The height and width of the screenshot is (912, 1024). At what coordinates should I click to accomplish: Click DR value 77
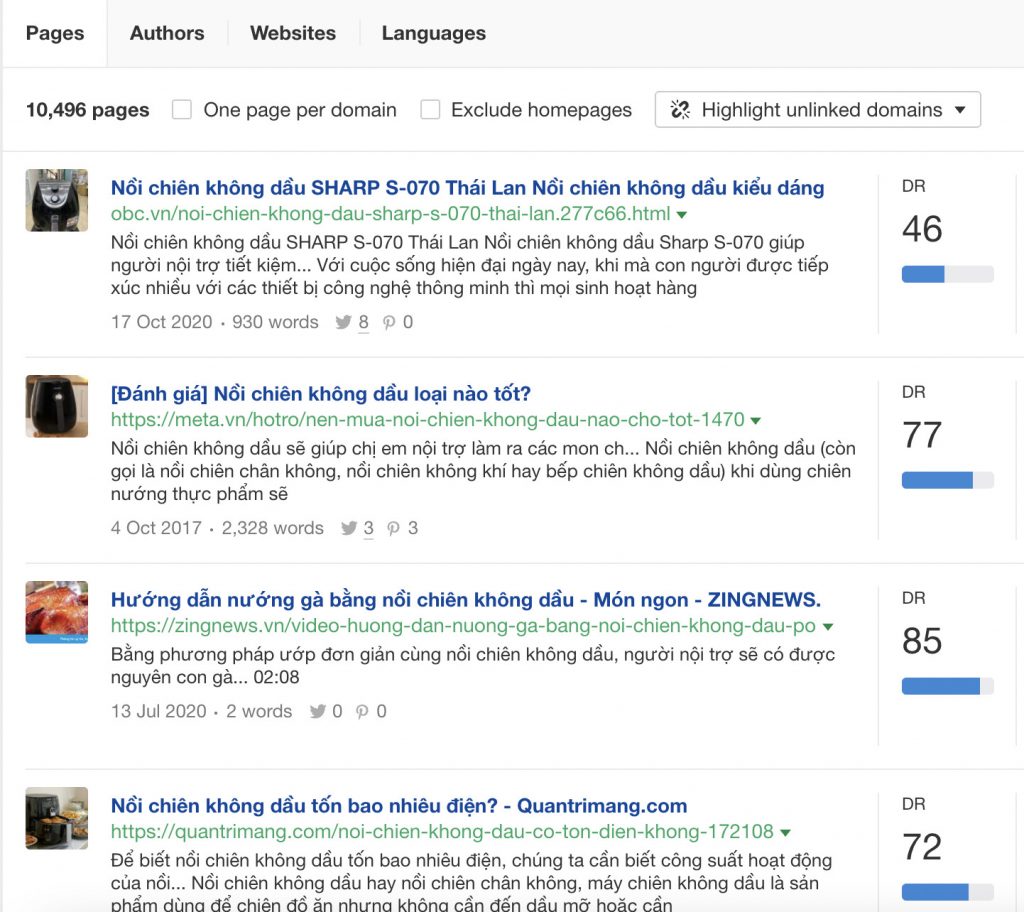pyautogui.click(x=922, y=435)
